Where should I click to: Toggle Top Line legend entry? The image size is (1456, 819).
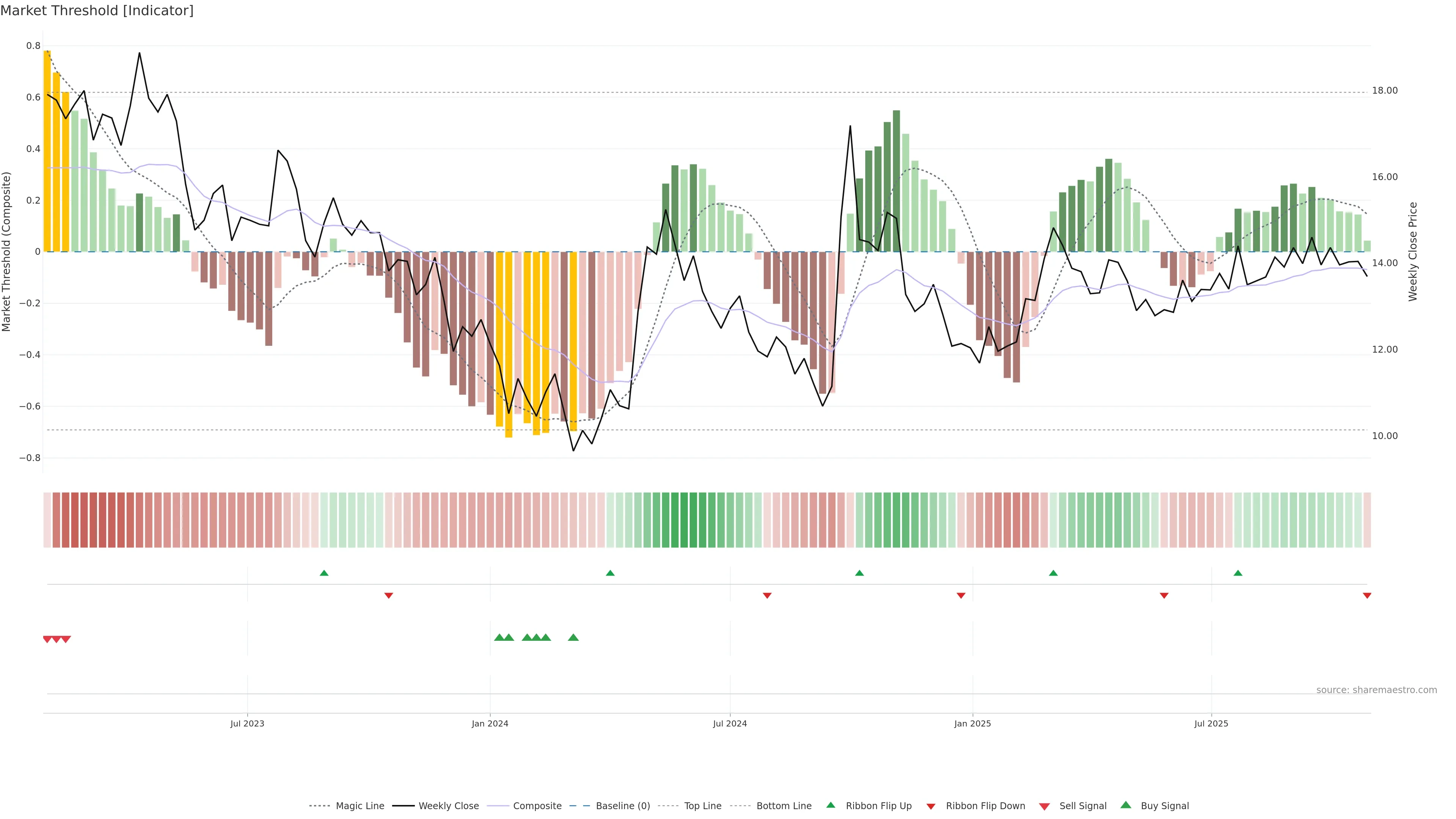703,806
